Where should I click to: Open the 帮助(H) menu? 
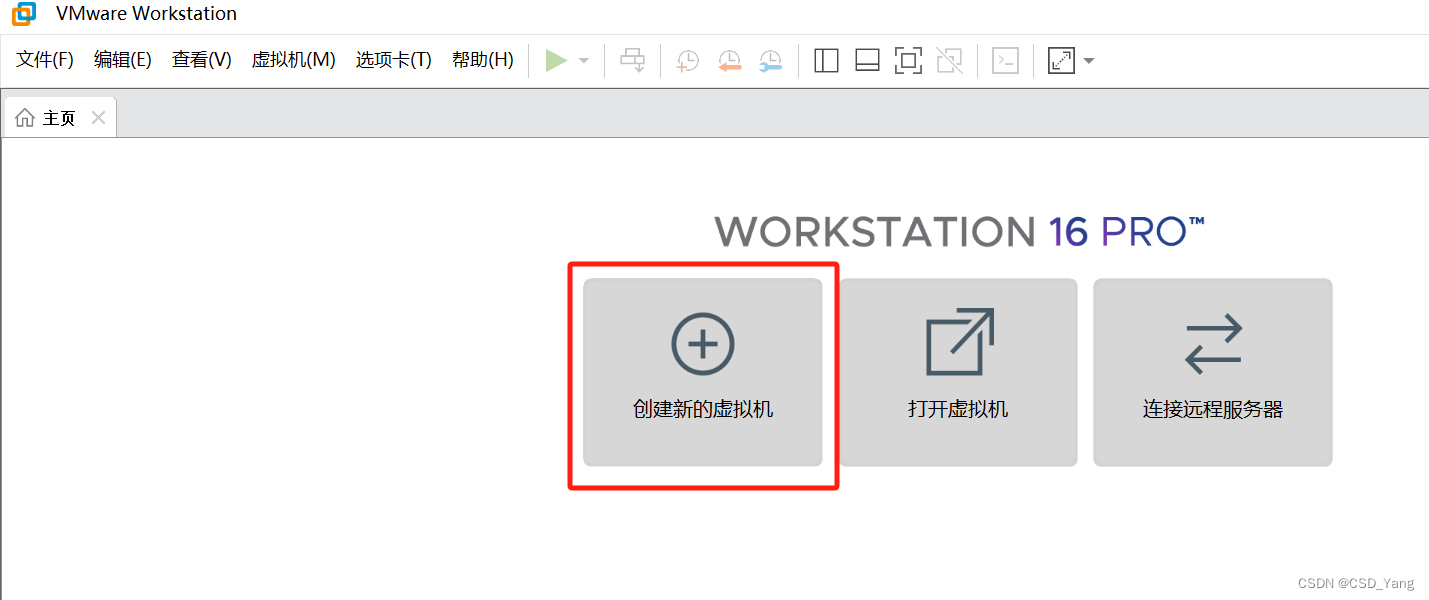[482, 60]
